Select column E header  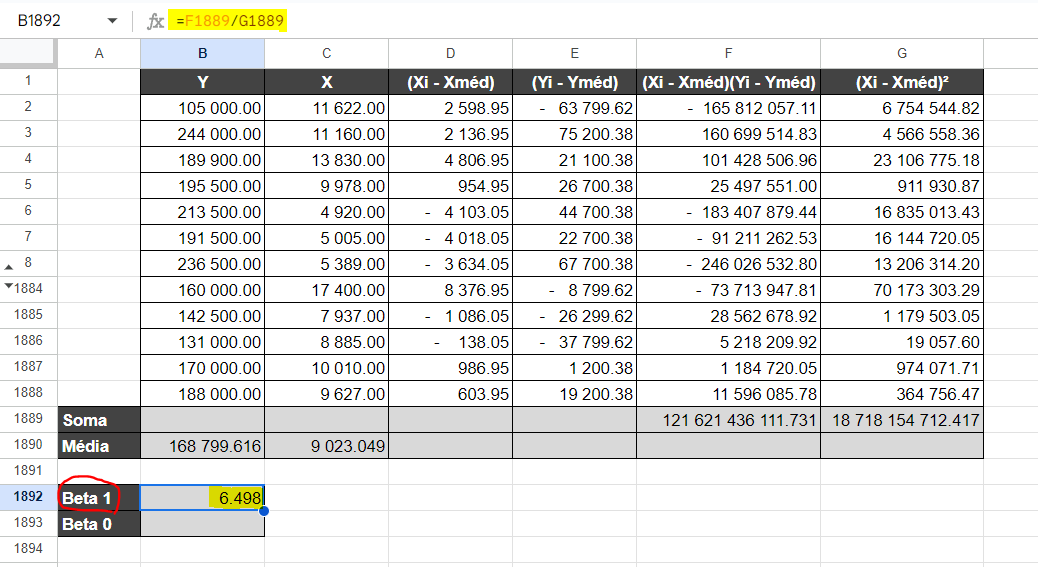point(575,54)
